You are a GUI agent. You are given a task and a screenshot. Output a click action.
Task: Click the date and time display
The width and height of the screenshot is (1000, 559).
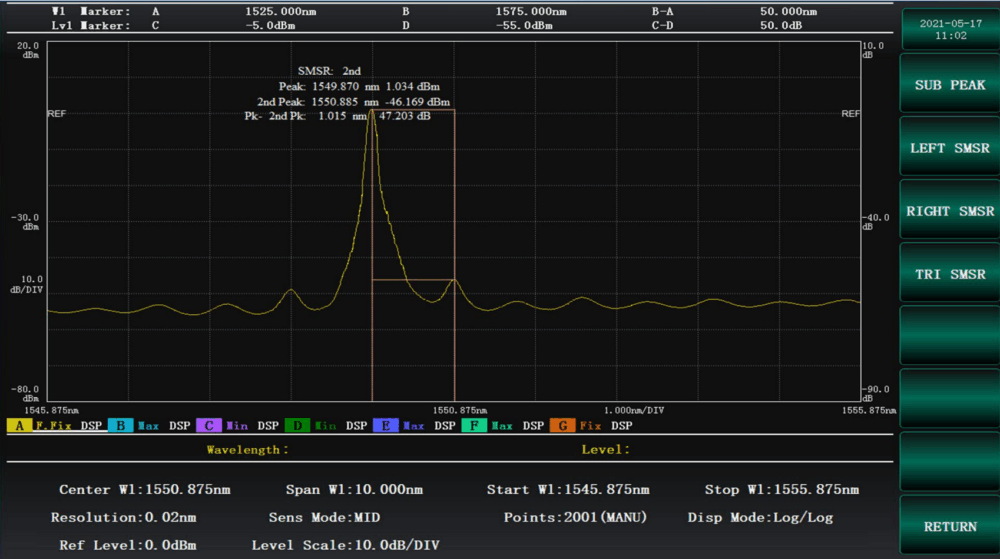949,28
